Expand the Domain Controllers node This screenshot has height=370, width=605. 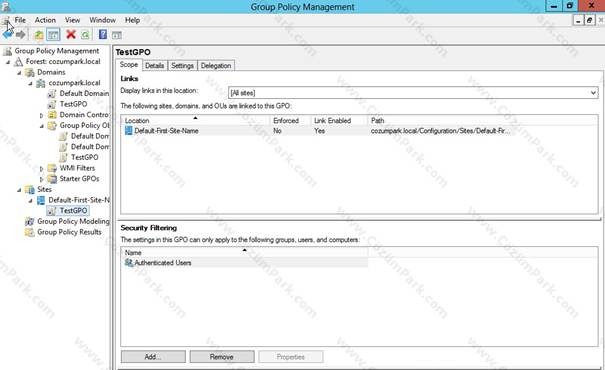[x=42, y=115]
